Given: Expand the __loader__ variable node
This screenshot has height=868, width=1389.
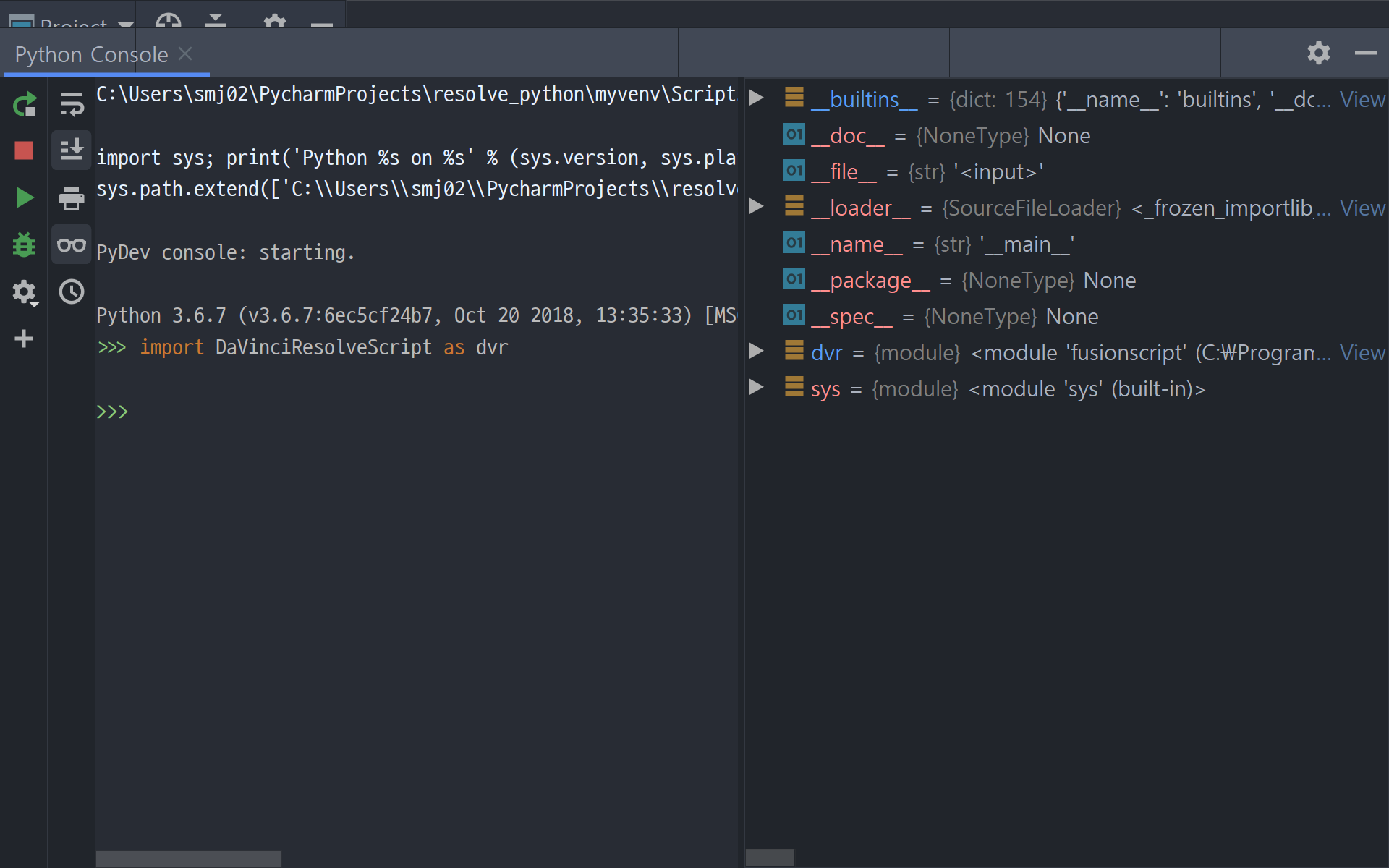Looking at the screenshot, I should (x=757, y=207).
